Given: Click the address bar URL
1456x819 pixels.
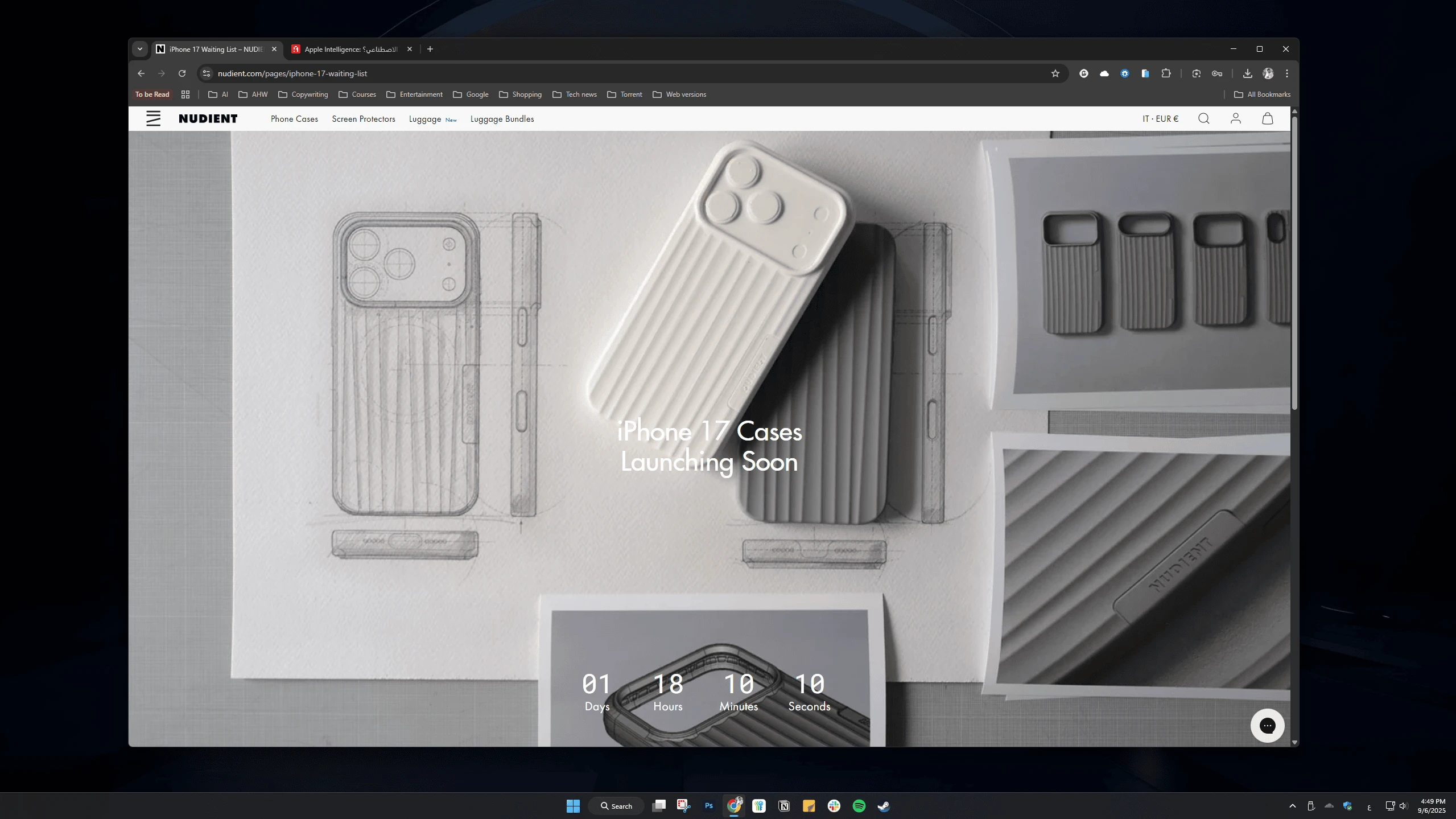Looking at the screenshot, I should coord(292,73).
